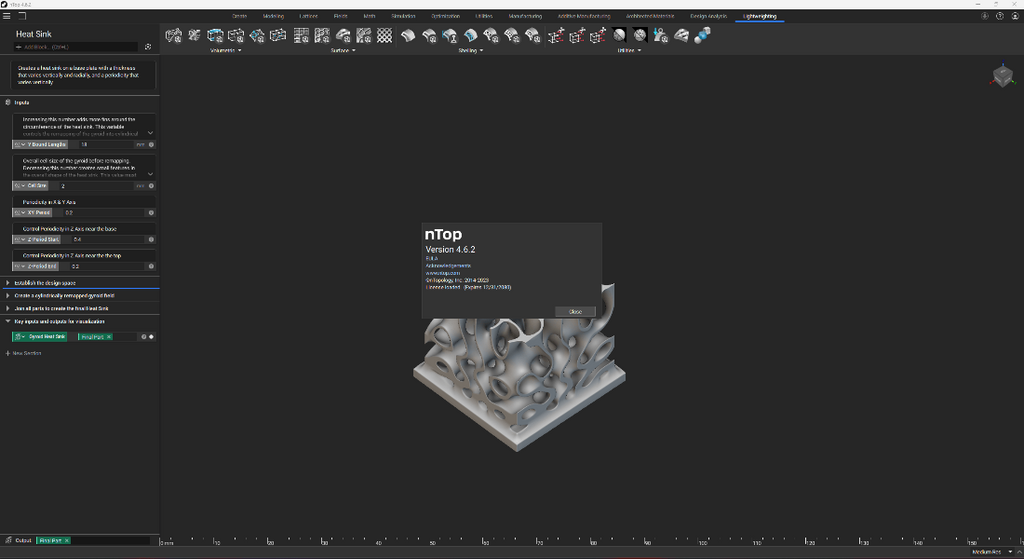Open the Acknowledgements link in About dialog
1024x559 pixels.
pyautogui.click(x=448, y=266)
